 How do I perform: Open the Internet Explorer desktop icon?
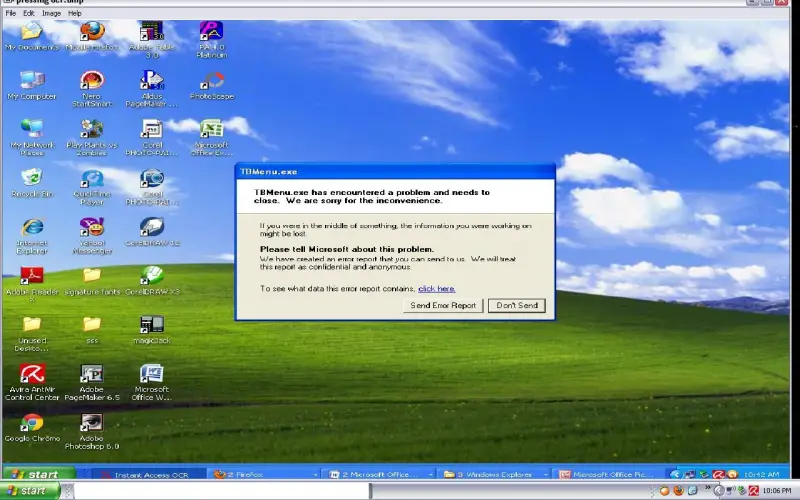[x=32, y=236]
